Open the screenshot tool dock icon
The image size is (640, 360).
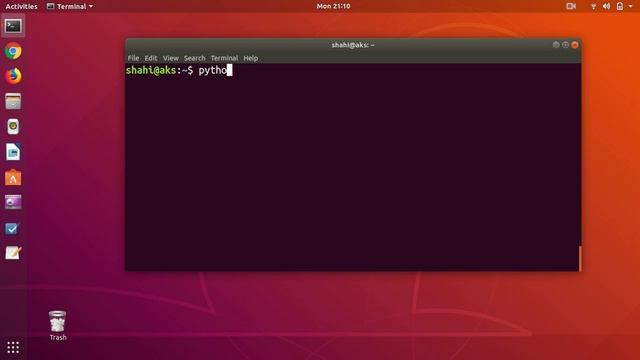pyautogui.click(x=13, y=202)
